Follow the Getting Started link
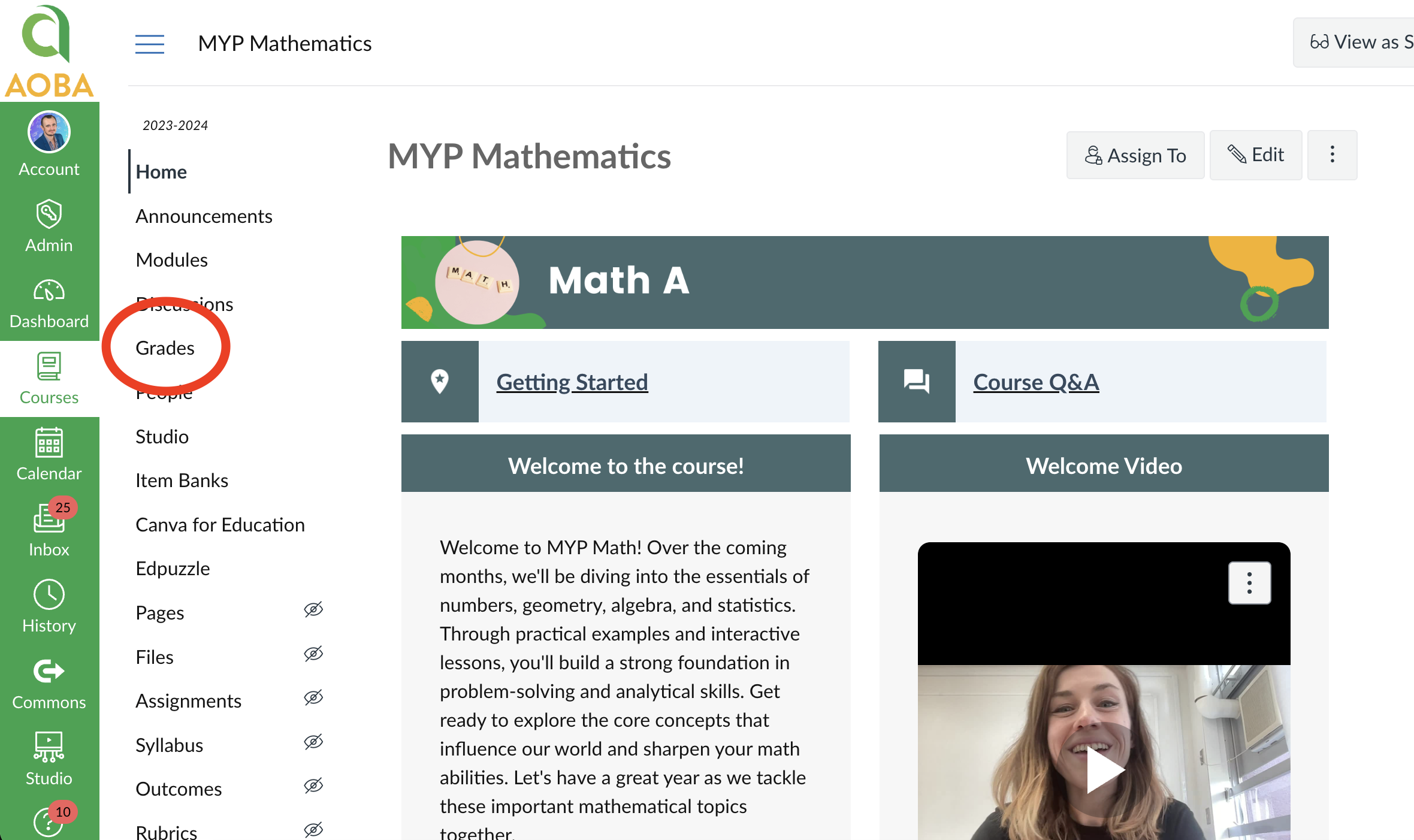The height and width of the screenshot is (840, 1414). 572,382
